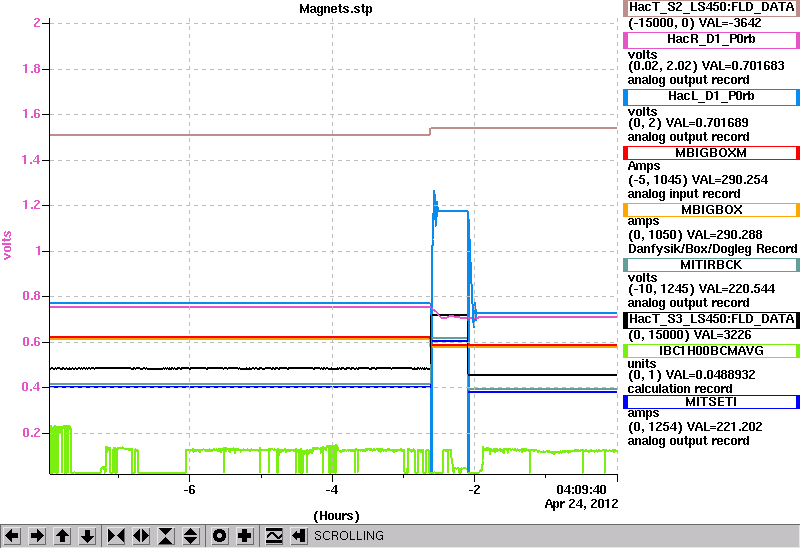Click the '(Hours)' x-axis label

(336, 516)
